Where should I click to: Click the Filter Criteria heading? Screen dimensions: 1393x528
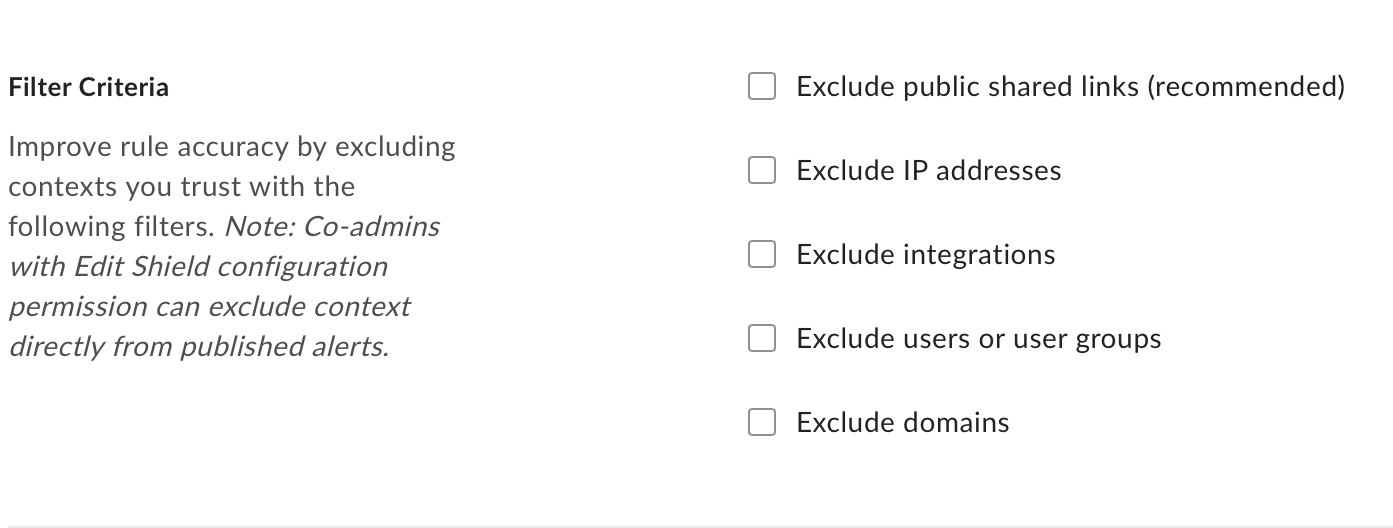(x=88, y=88)
